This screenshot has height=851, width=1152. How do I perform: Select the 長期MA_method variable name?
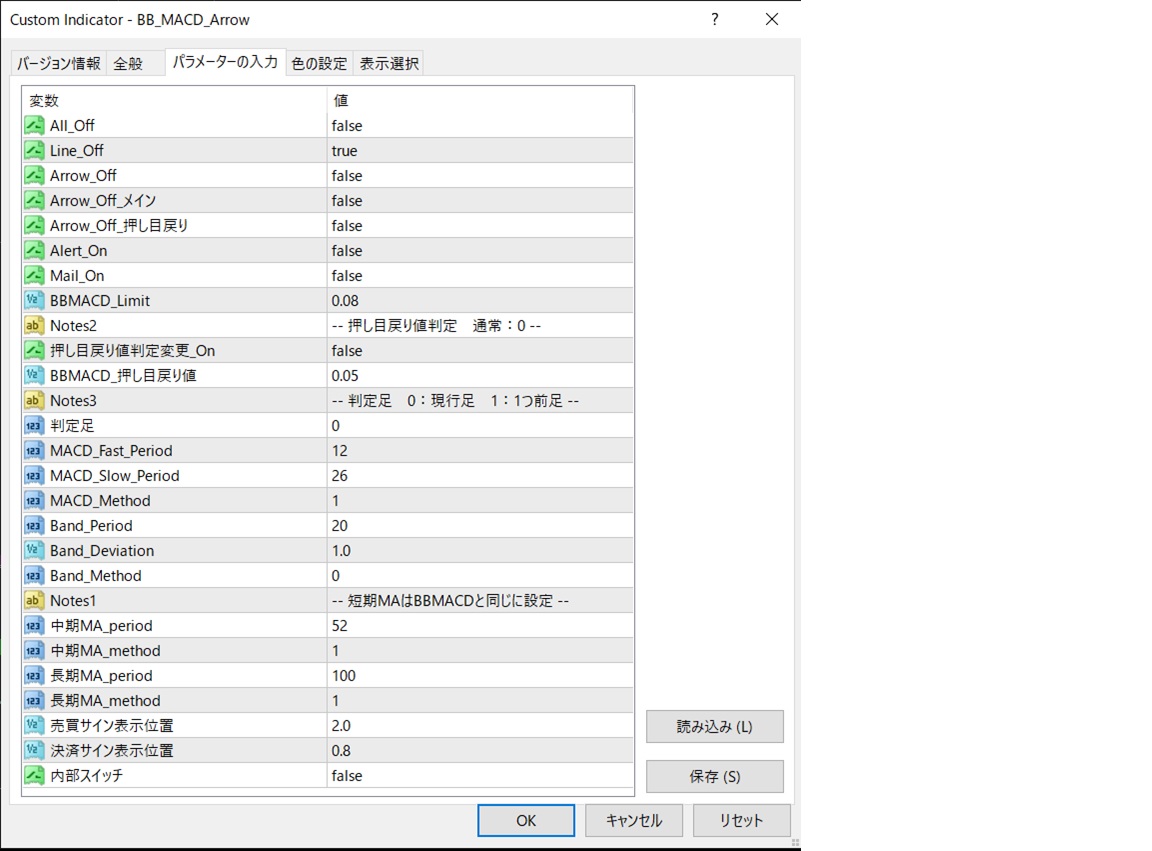(105, 700)
